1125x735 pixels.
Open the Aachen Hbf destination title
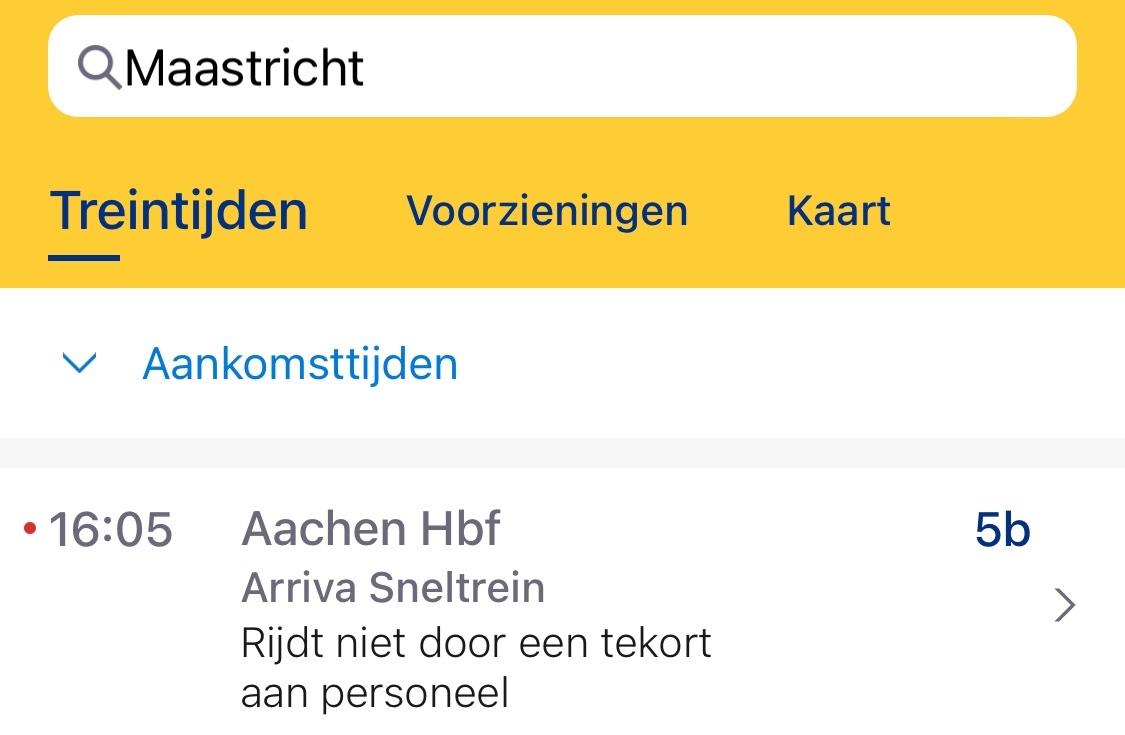tap(371, 528)
